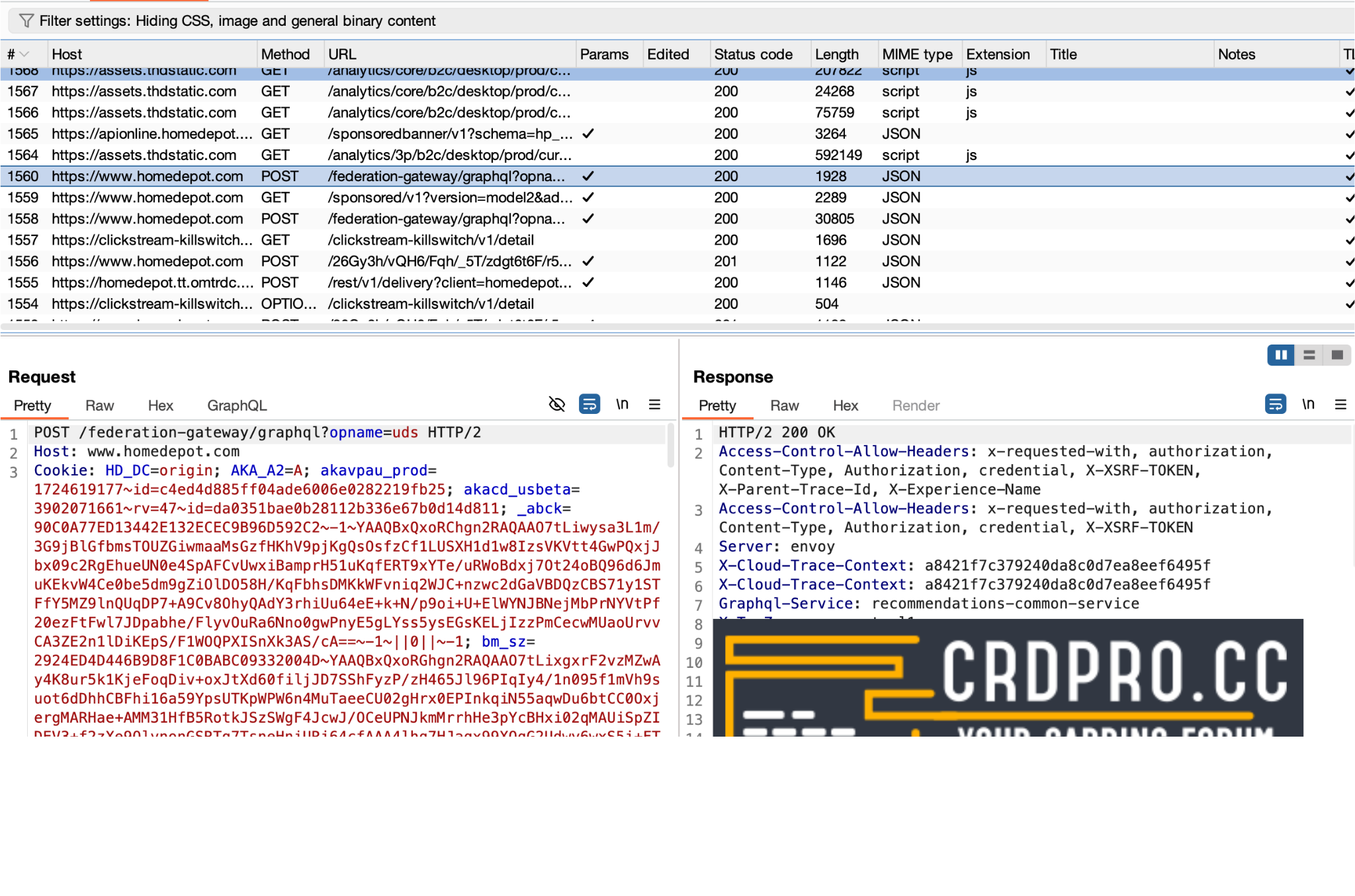Open Request GraphQL tab
Image resolution: width=1355 pixels, height=896 pixels.
point(237,405)
